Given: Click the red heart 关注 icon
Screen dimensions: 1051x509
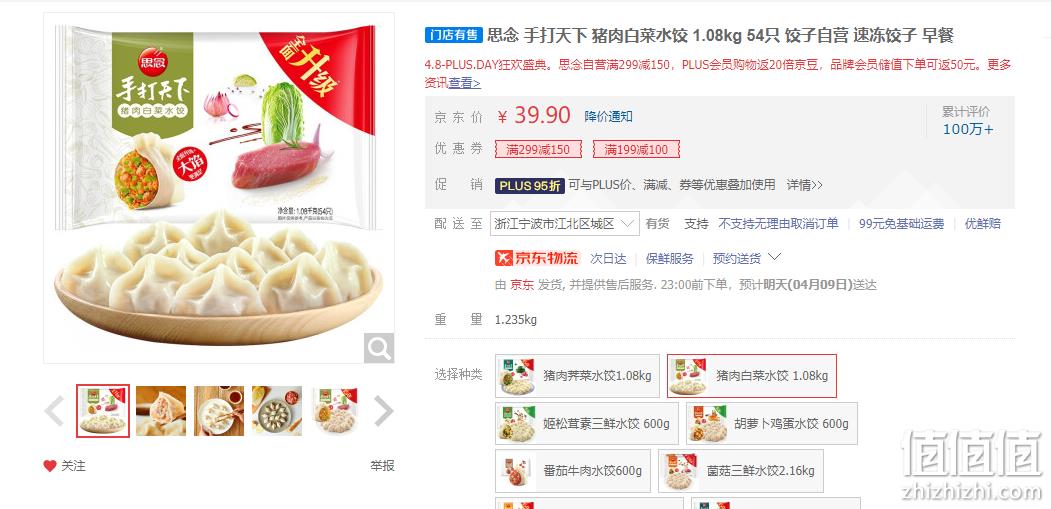Looking at the screenshot, I should point(50,465).
